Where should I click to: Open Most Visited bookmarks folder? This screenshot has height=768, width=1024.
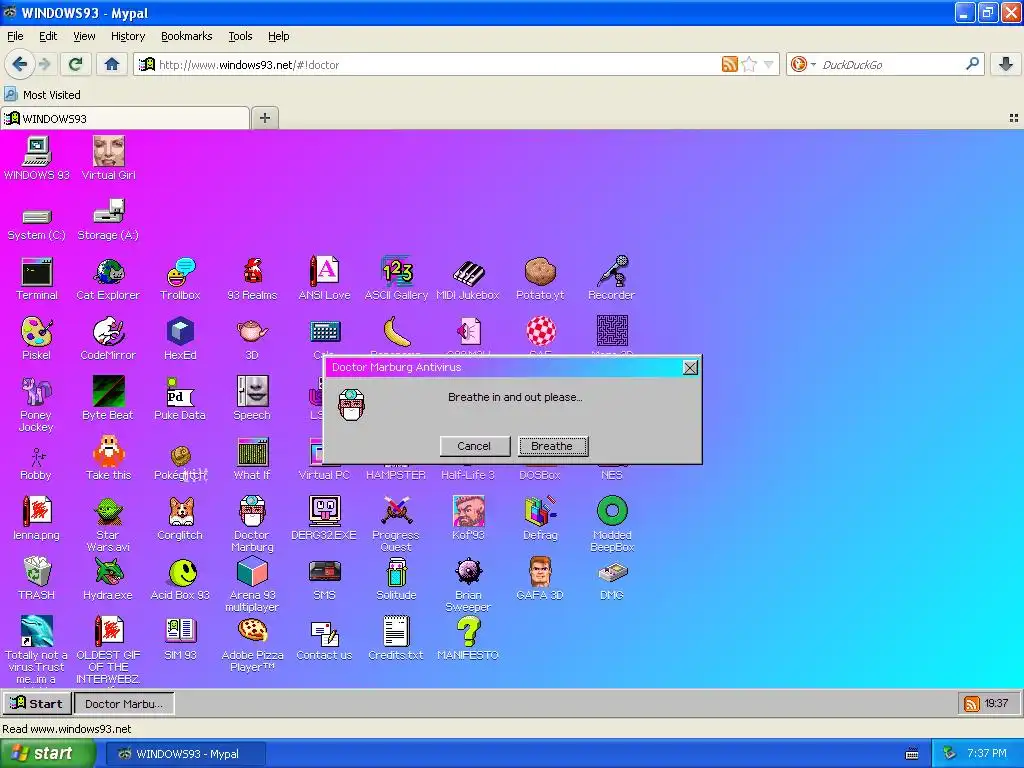[x=42, y=95]
